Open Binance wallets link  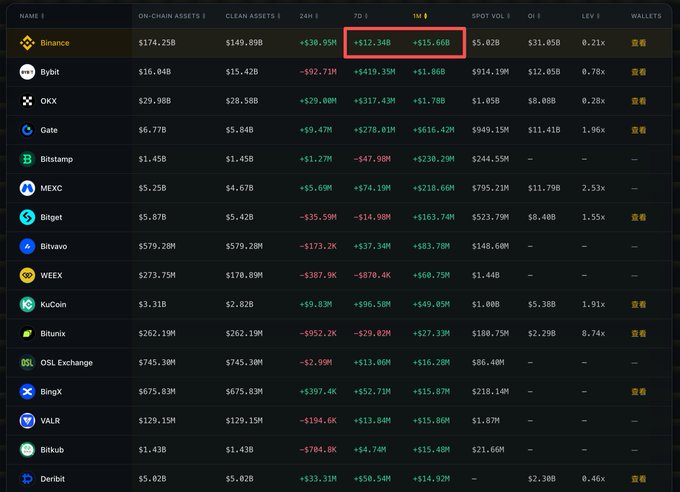638,43
